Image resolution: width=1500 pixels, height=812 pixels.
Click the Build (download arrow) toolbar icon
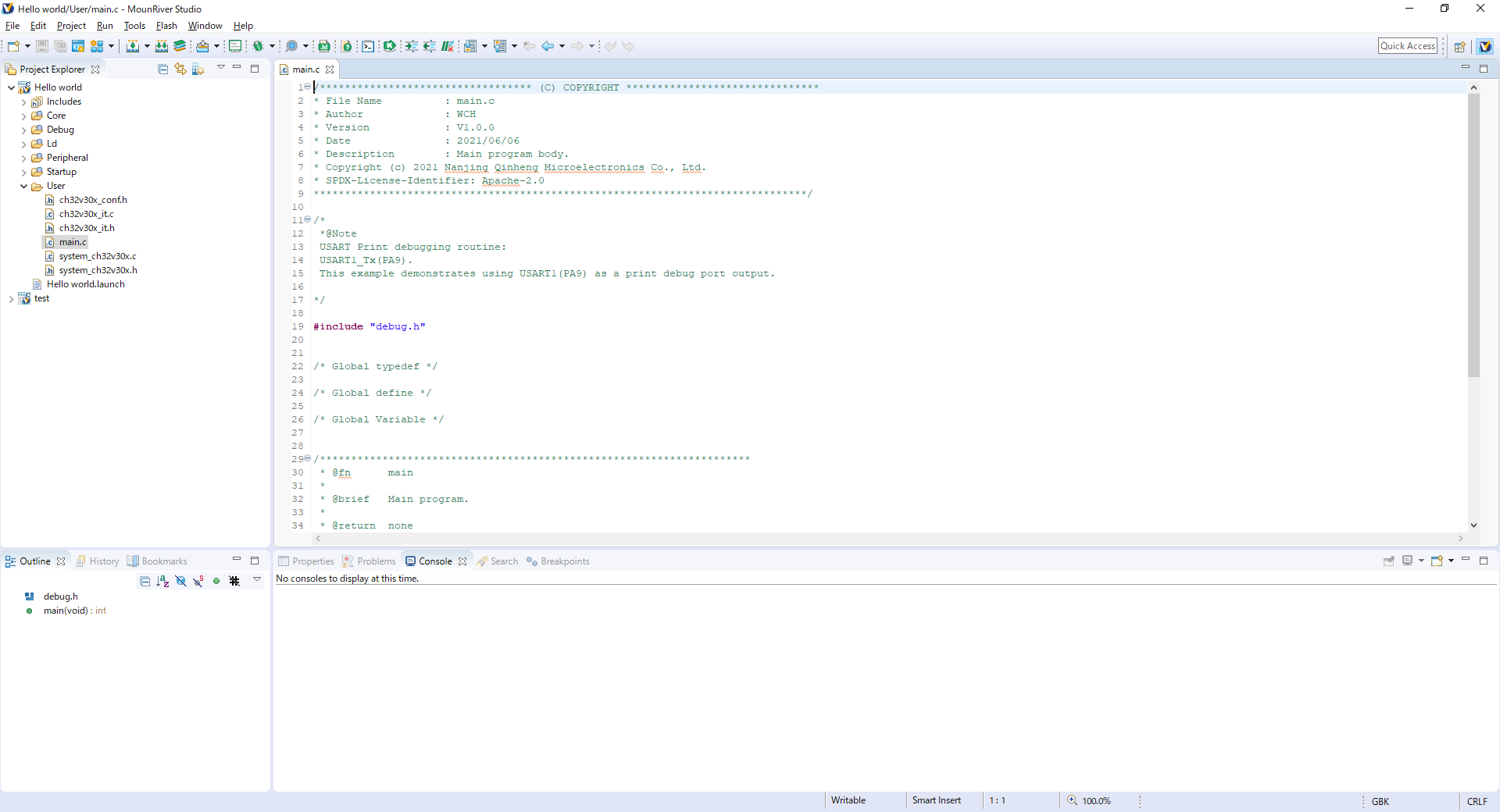click(133, 46)
